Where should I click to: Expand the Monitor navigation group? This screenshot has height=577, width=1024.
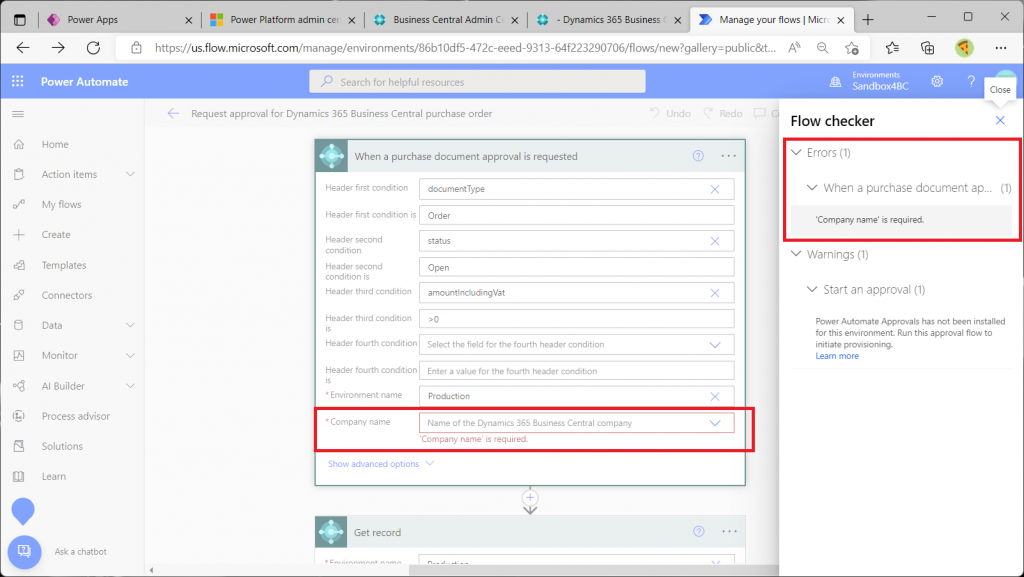131,355
